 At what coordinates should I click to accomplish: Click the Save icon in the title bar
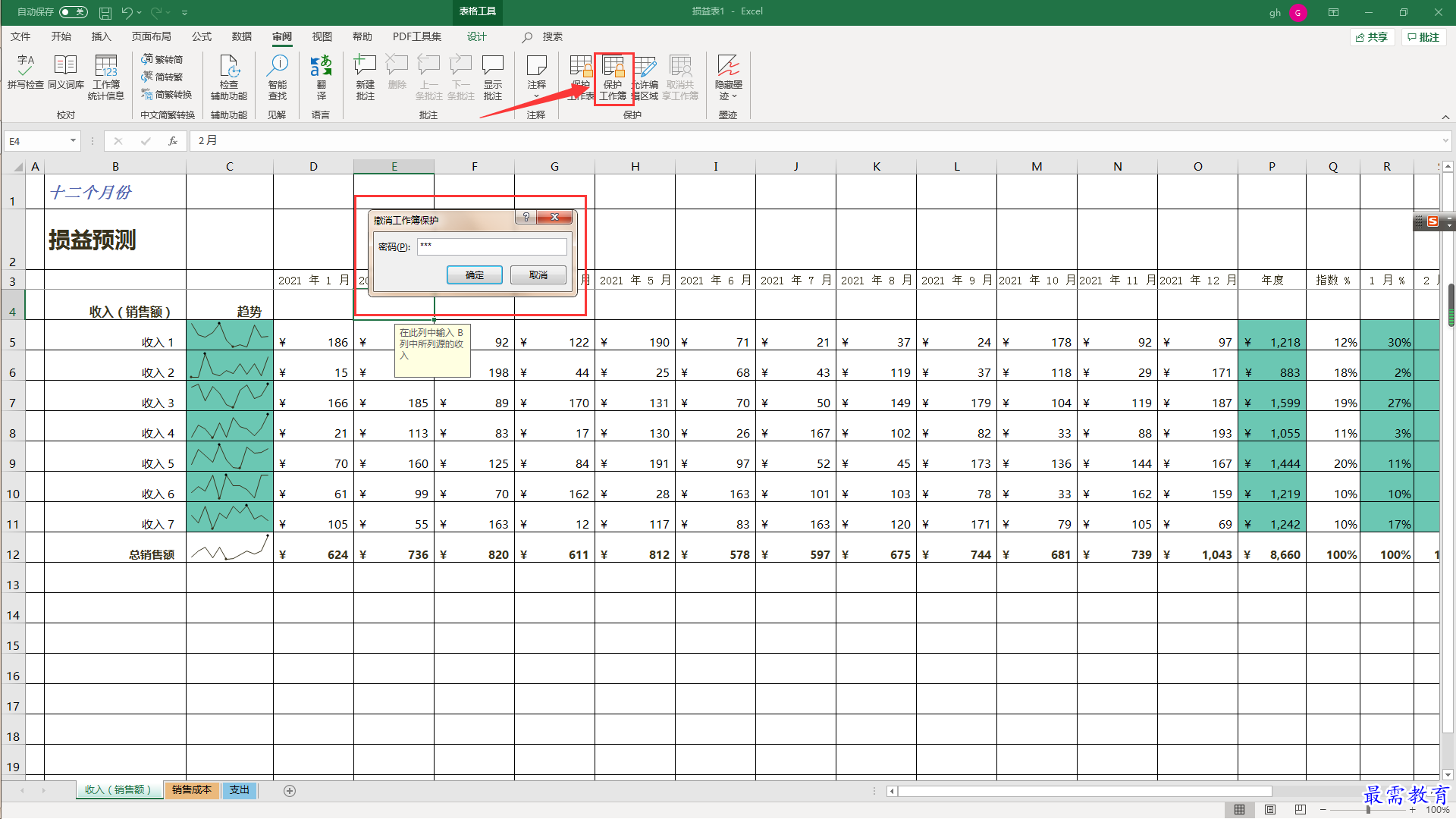point(106,12)
